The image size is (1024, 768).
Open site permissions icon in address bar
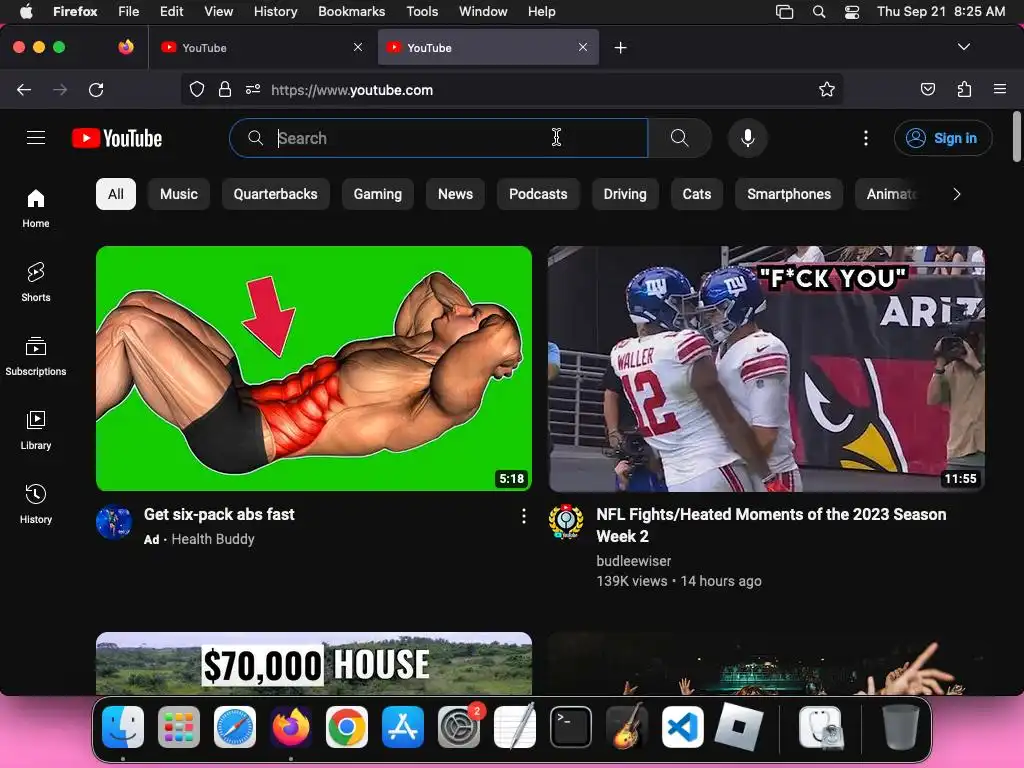[253, 89]
